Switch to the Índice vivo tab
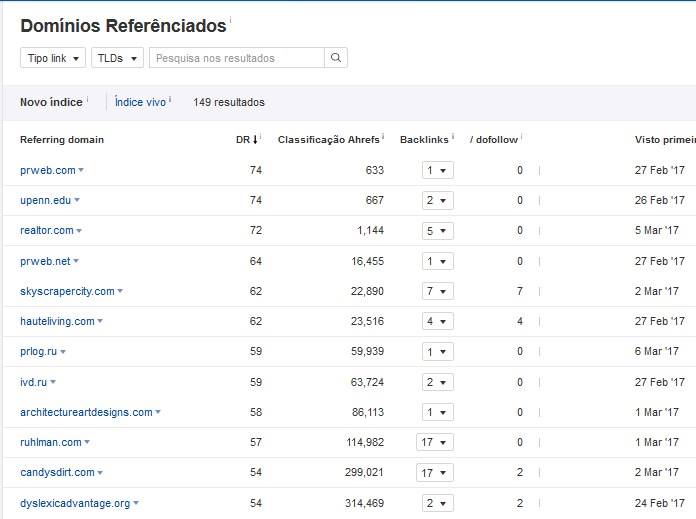The image size is (696, 519). pos(140,102)
